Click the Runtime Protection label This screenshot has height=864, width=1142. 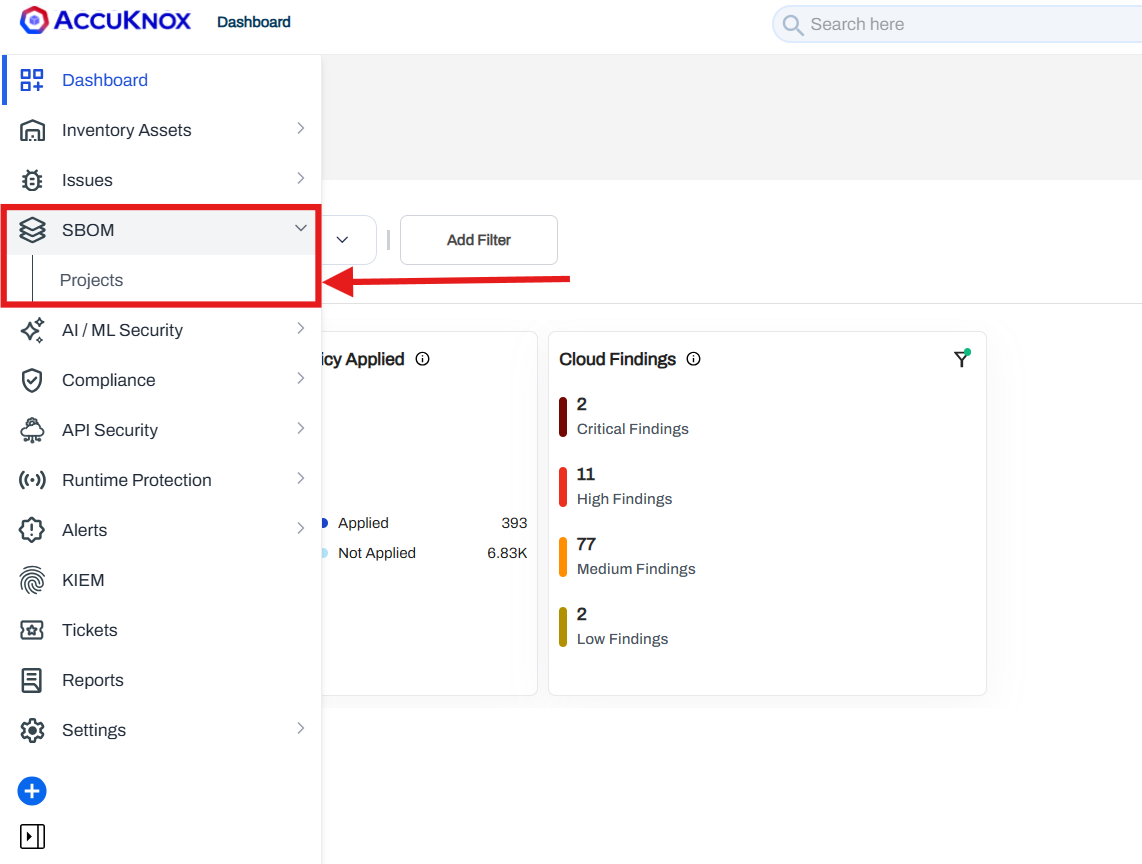(137, 480)
